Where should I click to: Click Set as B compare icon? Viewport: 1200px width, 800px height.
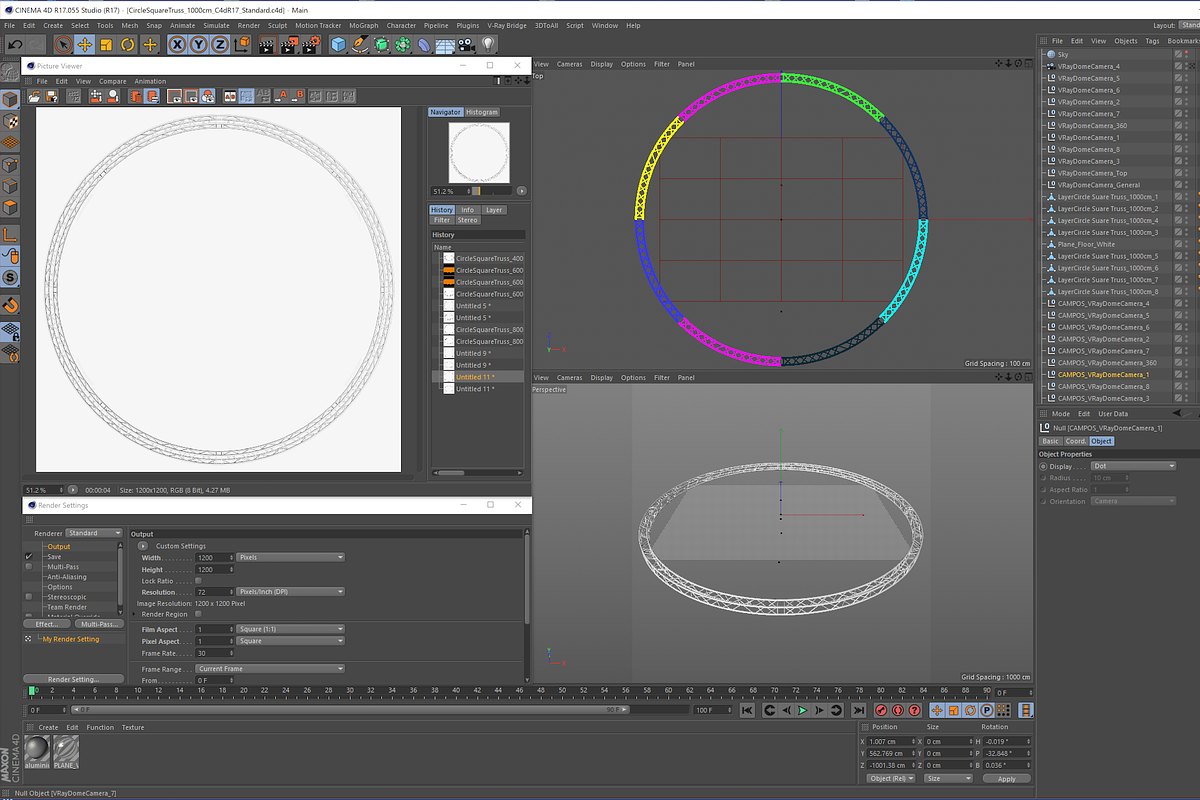click(x=297, y=97)
